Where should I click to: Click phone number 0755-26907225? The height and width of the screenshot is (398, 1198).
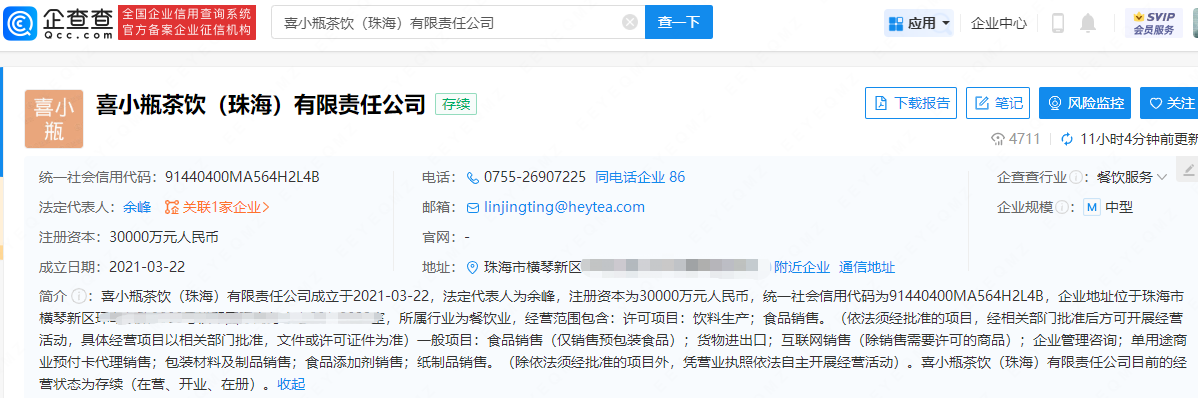pyautogui.click(x=534, y=177)
